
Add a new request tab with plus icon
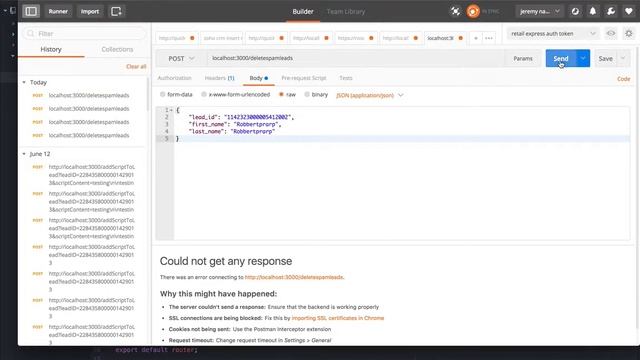click(x=476, y=38)
